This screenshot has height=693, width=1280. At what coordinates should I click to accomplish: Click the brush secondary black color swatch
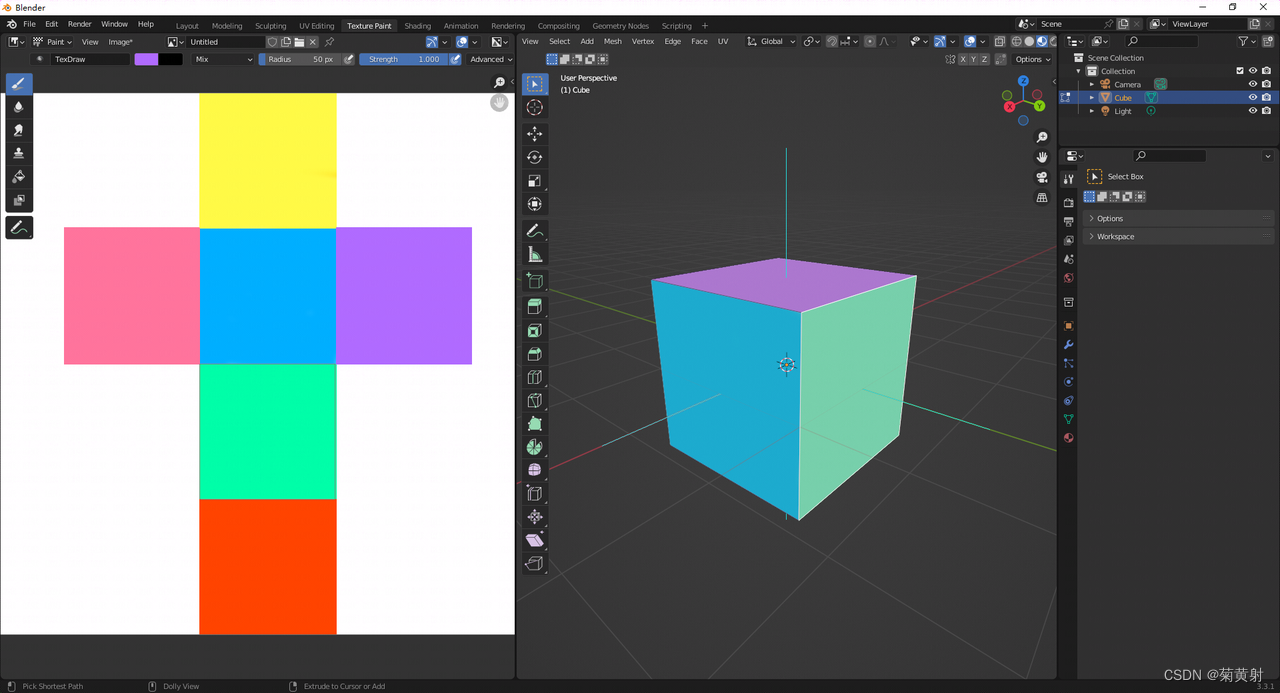(x=171, y=59)
